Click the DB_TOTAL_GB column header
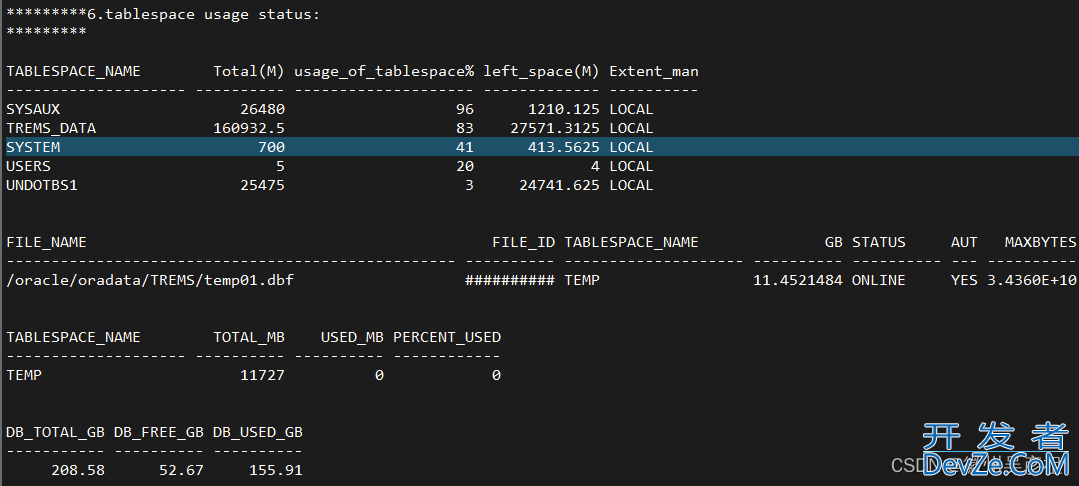The image size is (1079, 486). 55,432
